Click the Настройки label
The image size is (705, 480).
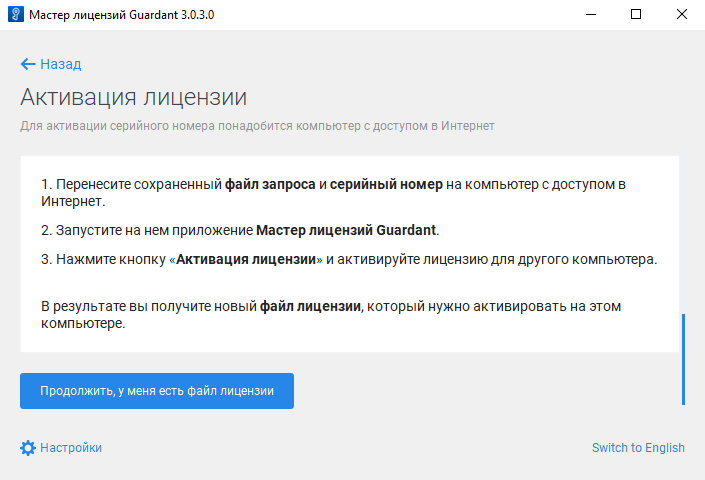coord(70,448)
